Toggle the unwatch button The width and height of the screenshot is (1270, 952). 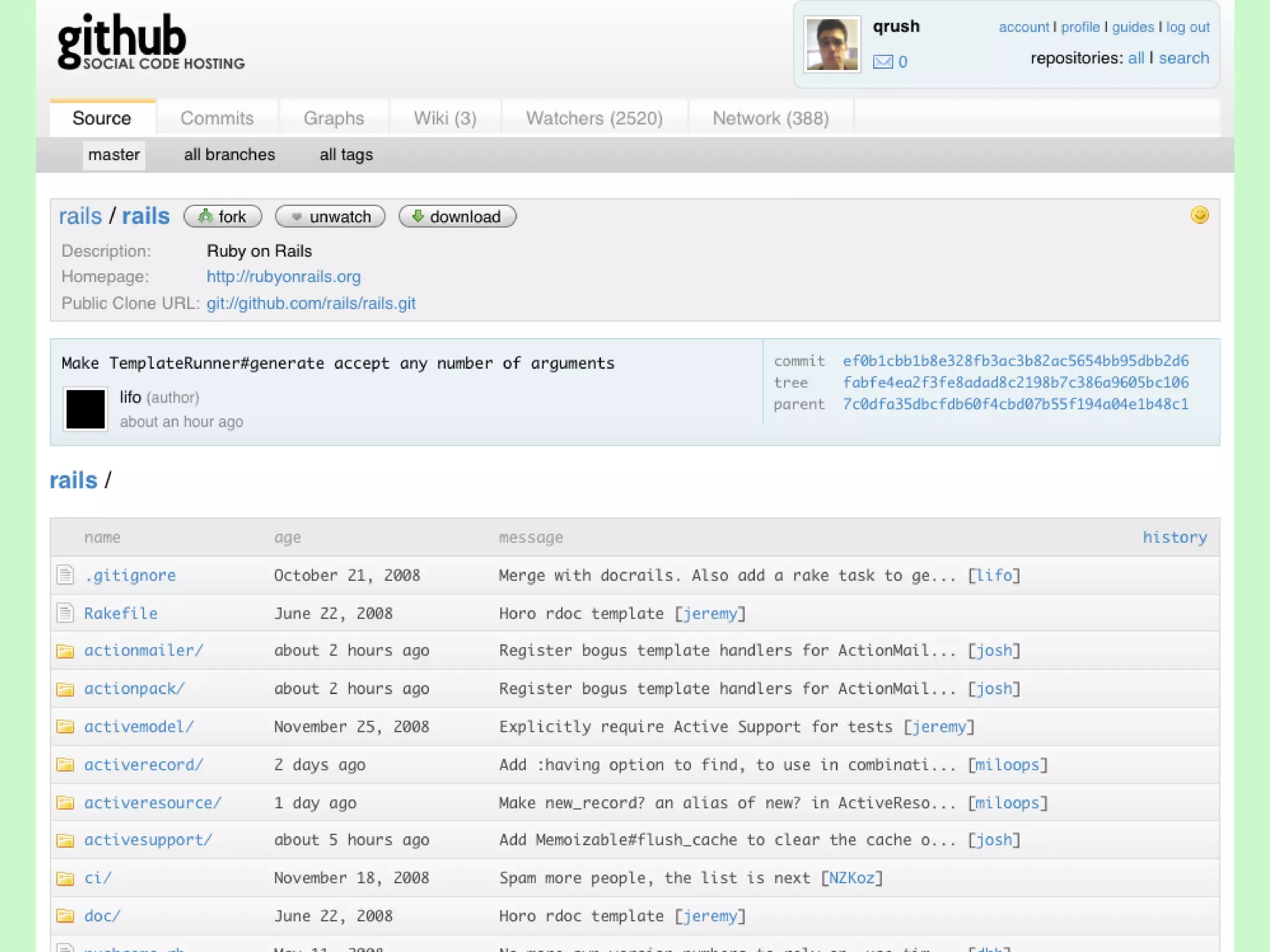pos(330,216)
